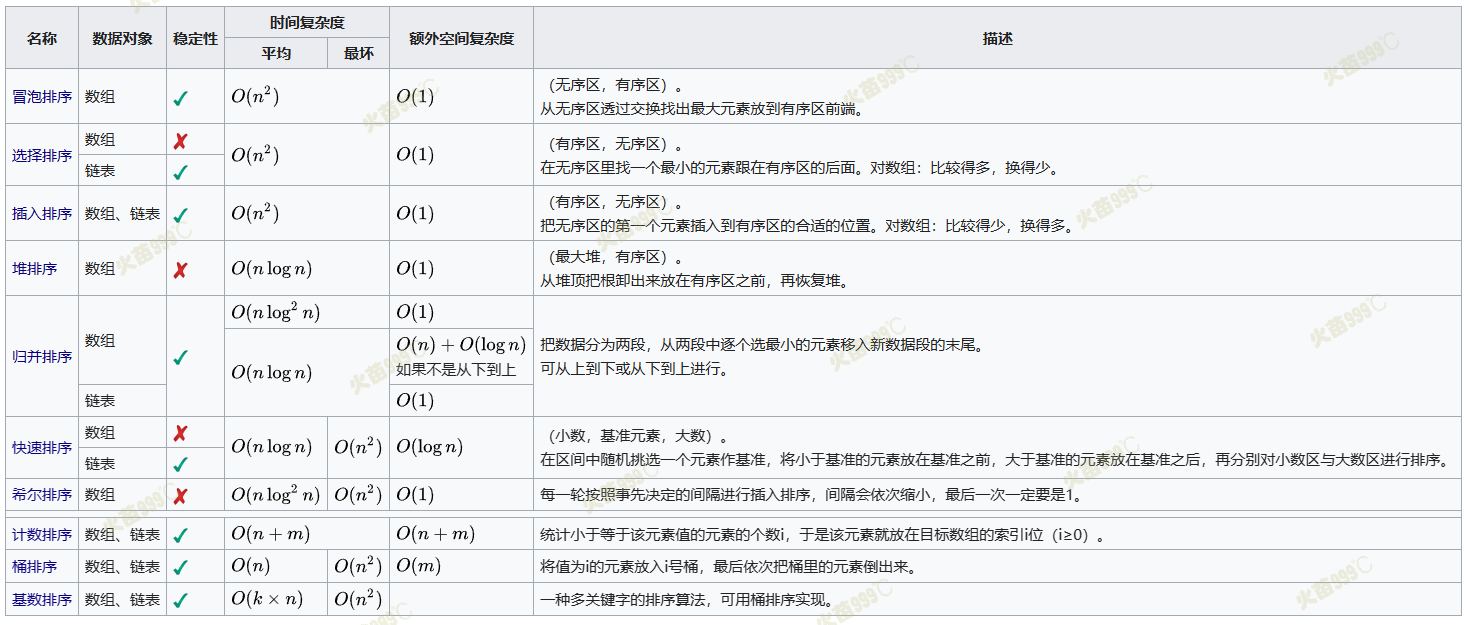Click description line 从堆顶把根卸出来放在有序区之前
The height and width of the screenshot is (625, 1469).
(694, 282)
